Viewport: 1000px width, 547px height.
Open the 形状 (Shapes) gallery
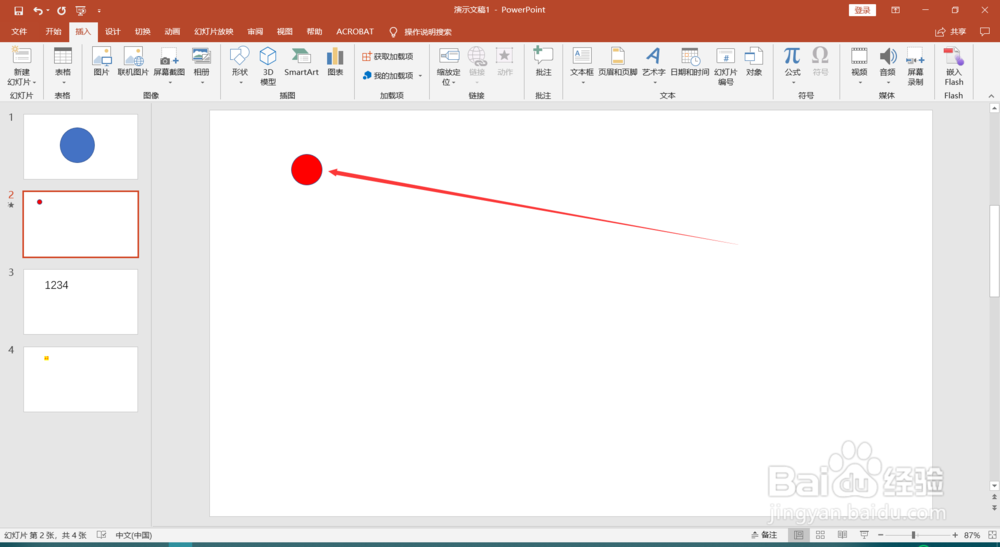click(240, 65)
